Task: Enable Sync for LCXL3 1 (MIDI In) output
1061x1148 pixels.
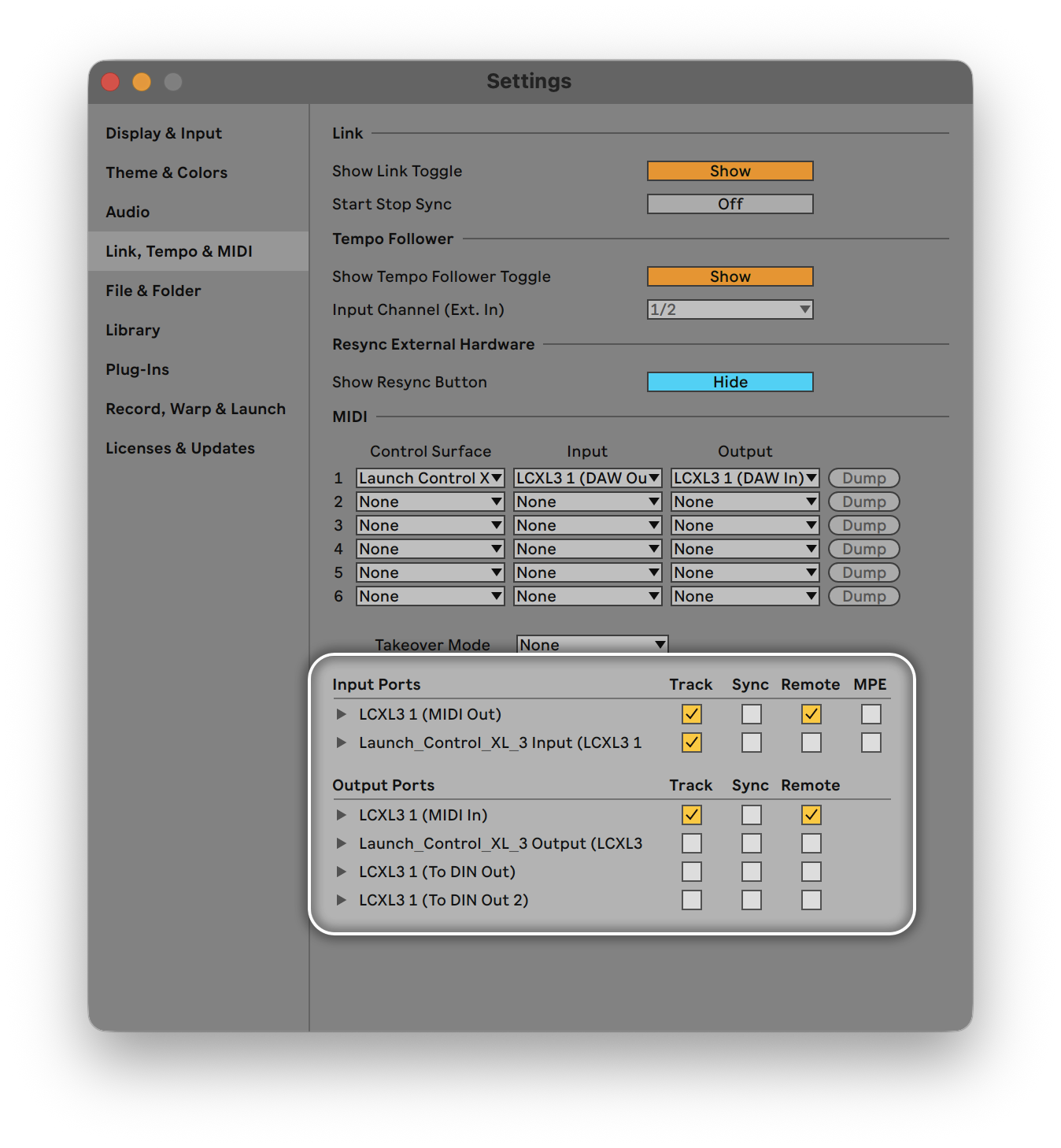Action: coord(752,815)
